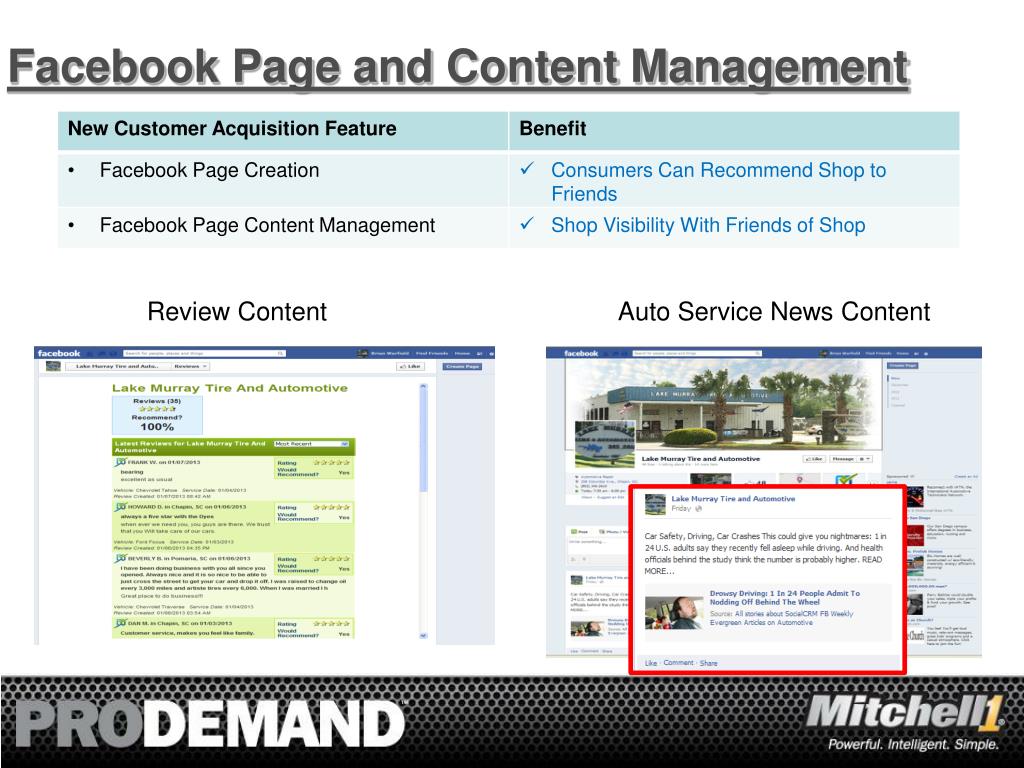The image size is (1024, 768).
Task: Open the SocialCRM FB Weekly source link
Action: point(781,618)
